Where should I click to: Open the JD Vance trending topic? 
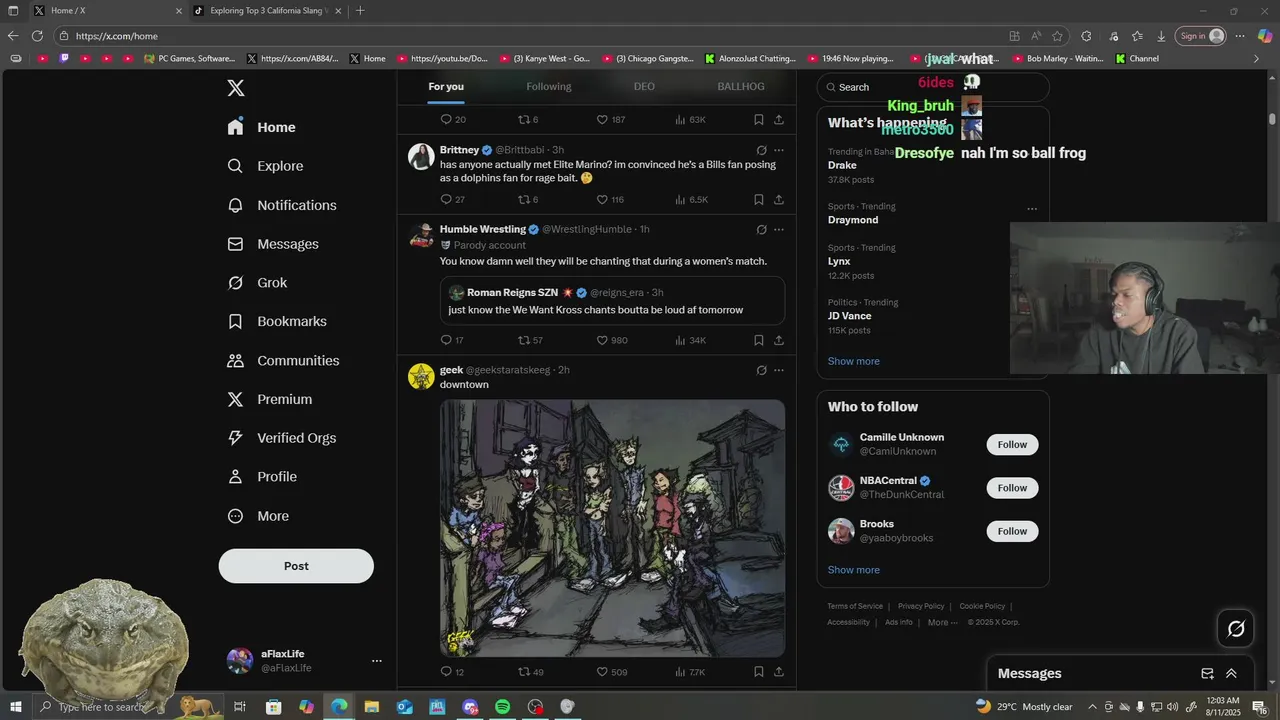pos(849,316)
